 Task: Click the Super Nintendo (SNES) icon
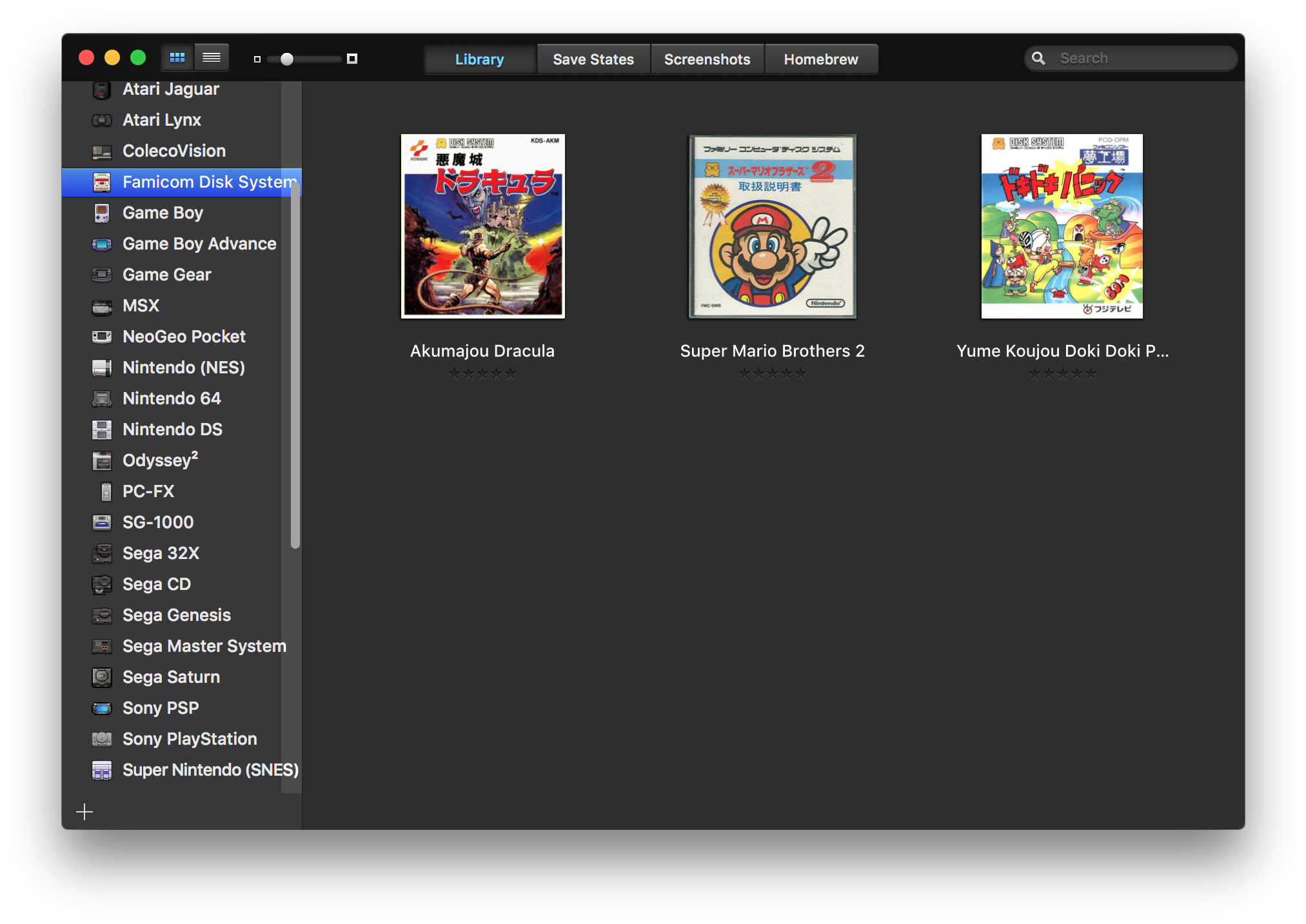tap(102, 770)
